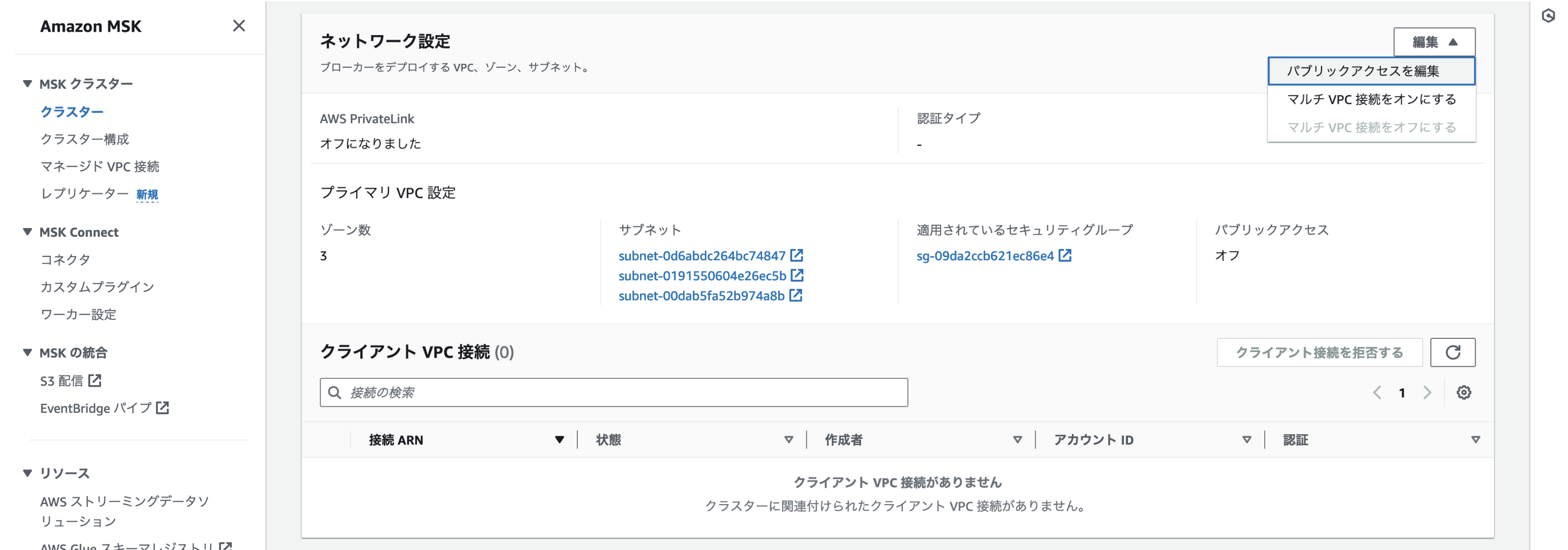Open subnet-0191550604e26ec5b link
This screenshot has width=1568, height=550.
[702, 276]
